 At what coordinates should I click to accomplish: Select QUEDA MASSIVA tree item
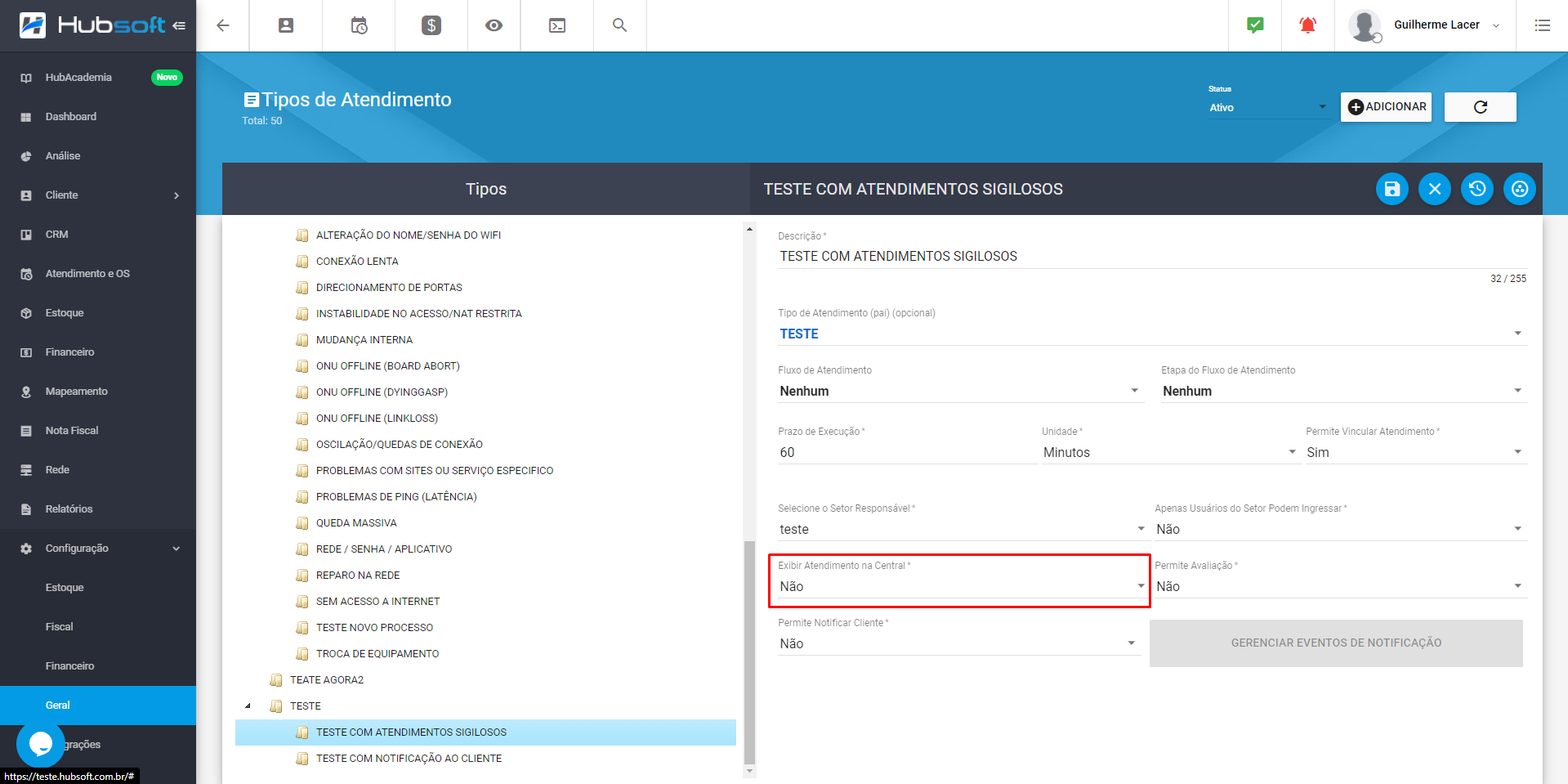[x=356, y=523]
